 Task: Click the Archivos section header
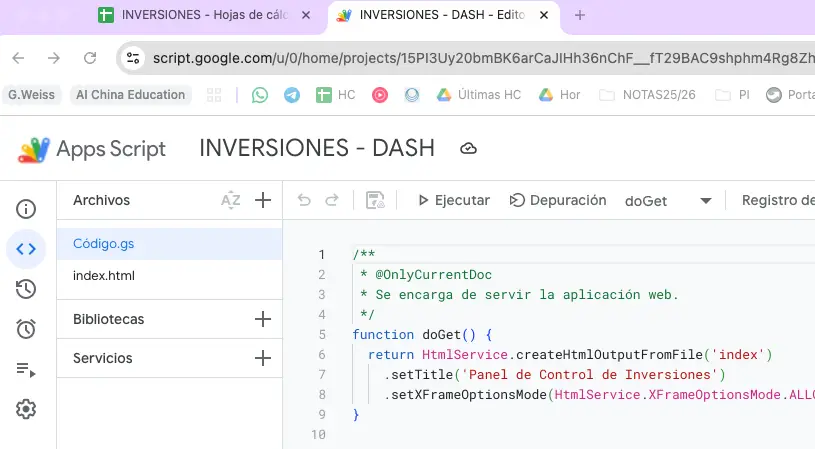pos(101,200)
